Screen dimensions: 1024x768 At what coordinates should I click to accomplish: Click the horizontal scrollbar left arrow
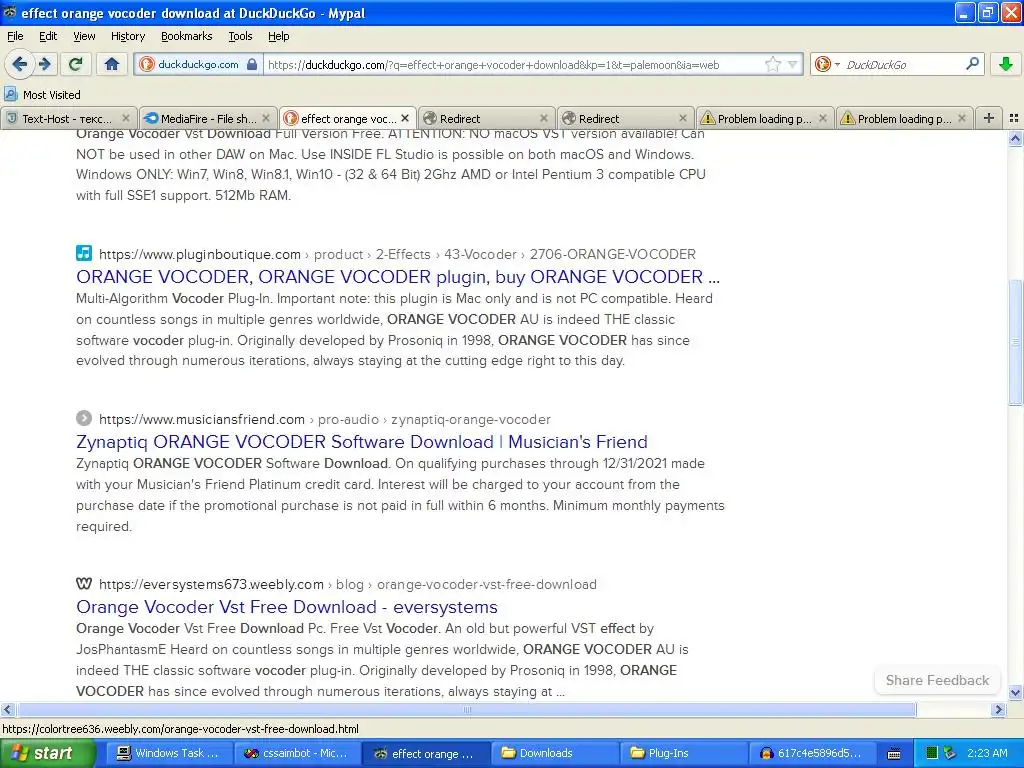click(8, 709)
